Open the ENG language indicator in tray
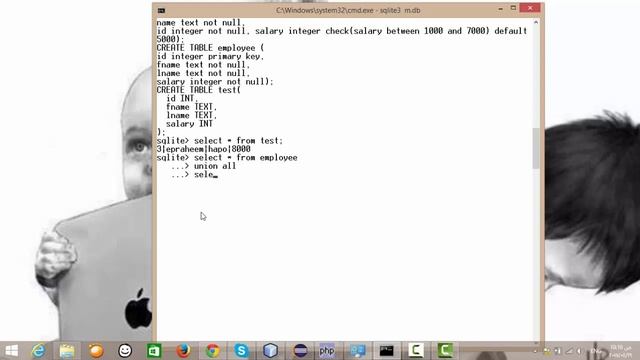The image size is (640, 360). [x=596, y=351]
